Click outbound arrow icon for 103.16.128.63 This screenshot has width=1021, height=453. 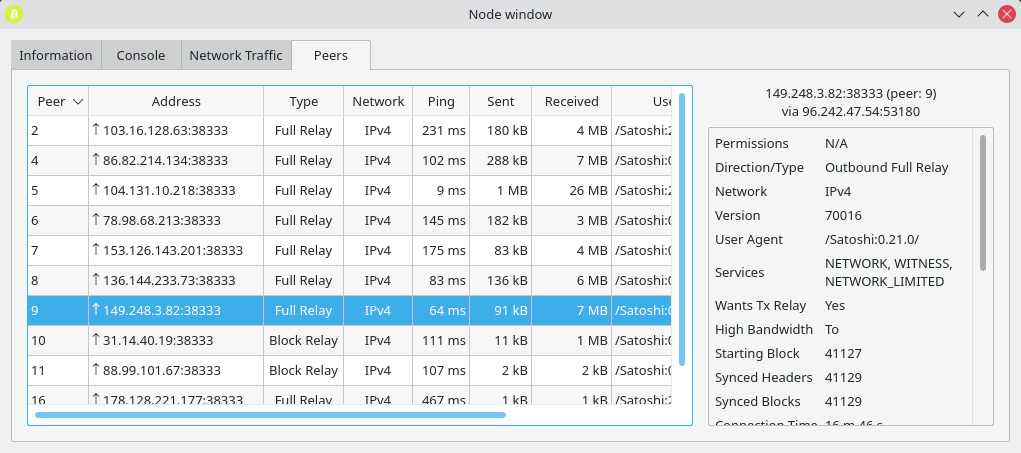(x=96, y=129)
